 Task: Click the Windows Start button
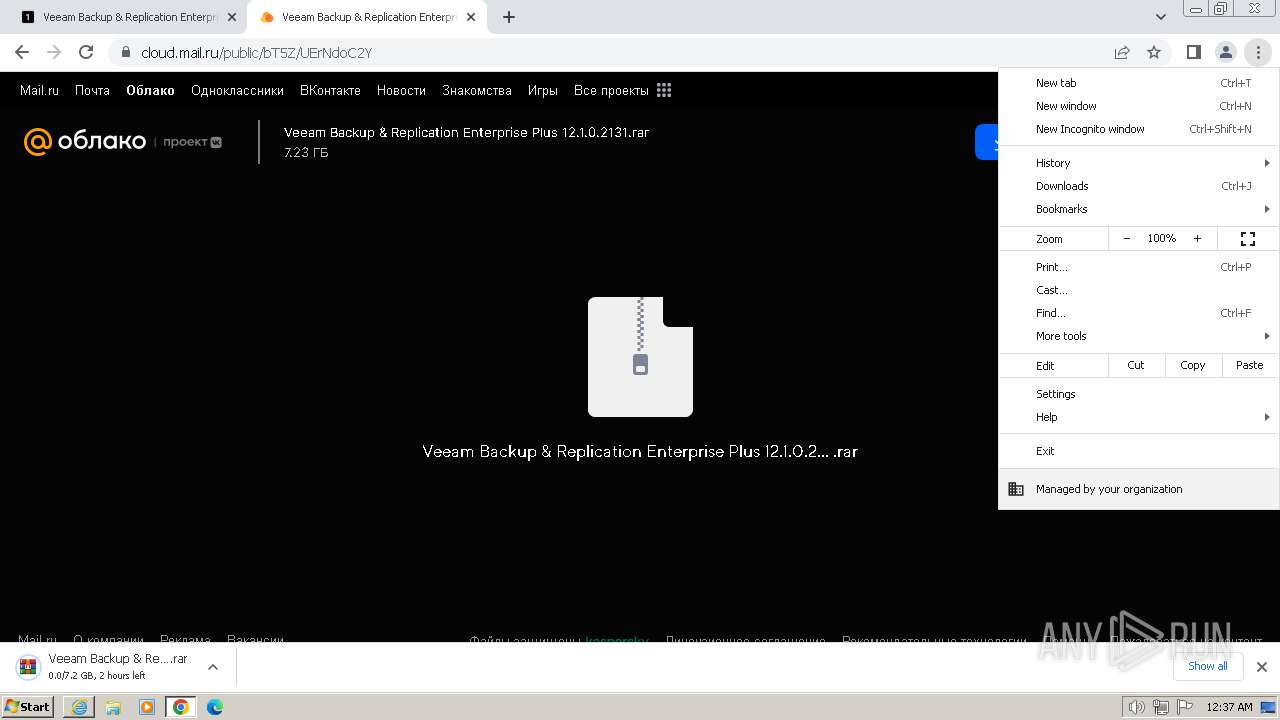coord(28,706)
